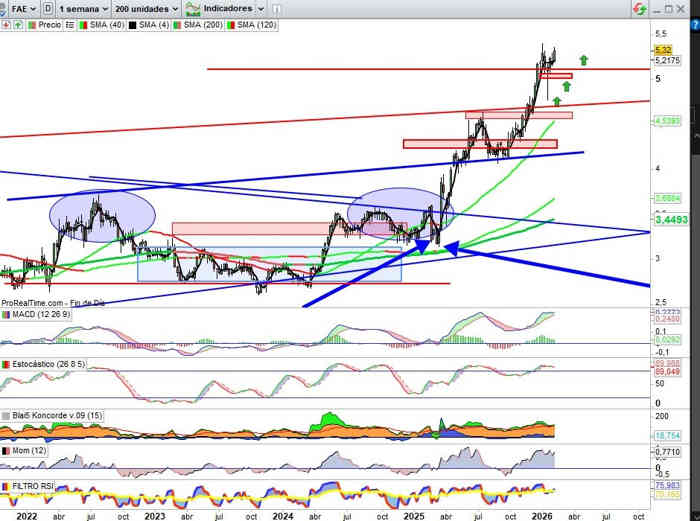Click the D daily timeframe icon
Viewport: 700px width, 521px height.
click(47, 8)
